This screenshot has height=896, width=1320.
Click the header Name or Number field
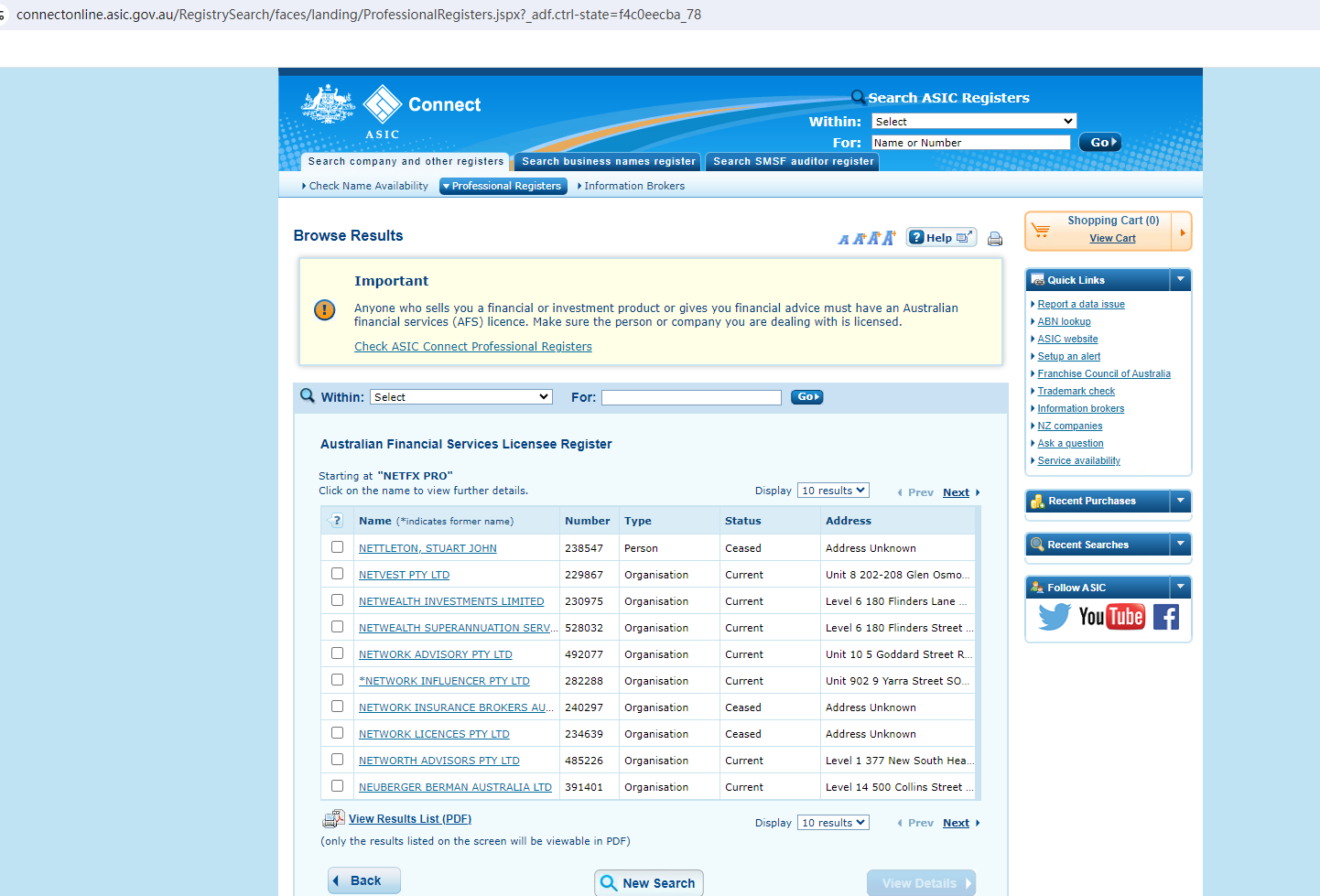(970, 143)
